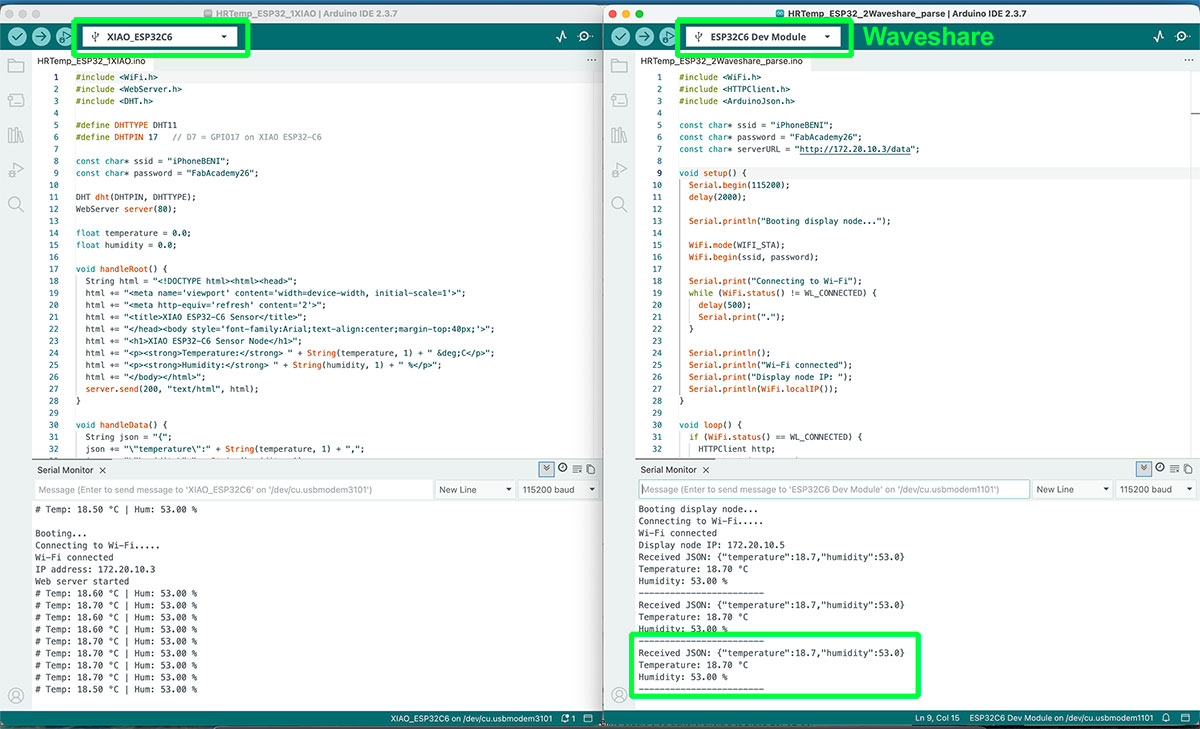Open ESP32C6 Dev Module board selector dropdown

[x=764, y=36]
